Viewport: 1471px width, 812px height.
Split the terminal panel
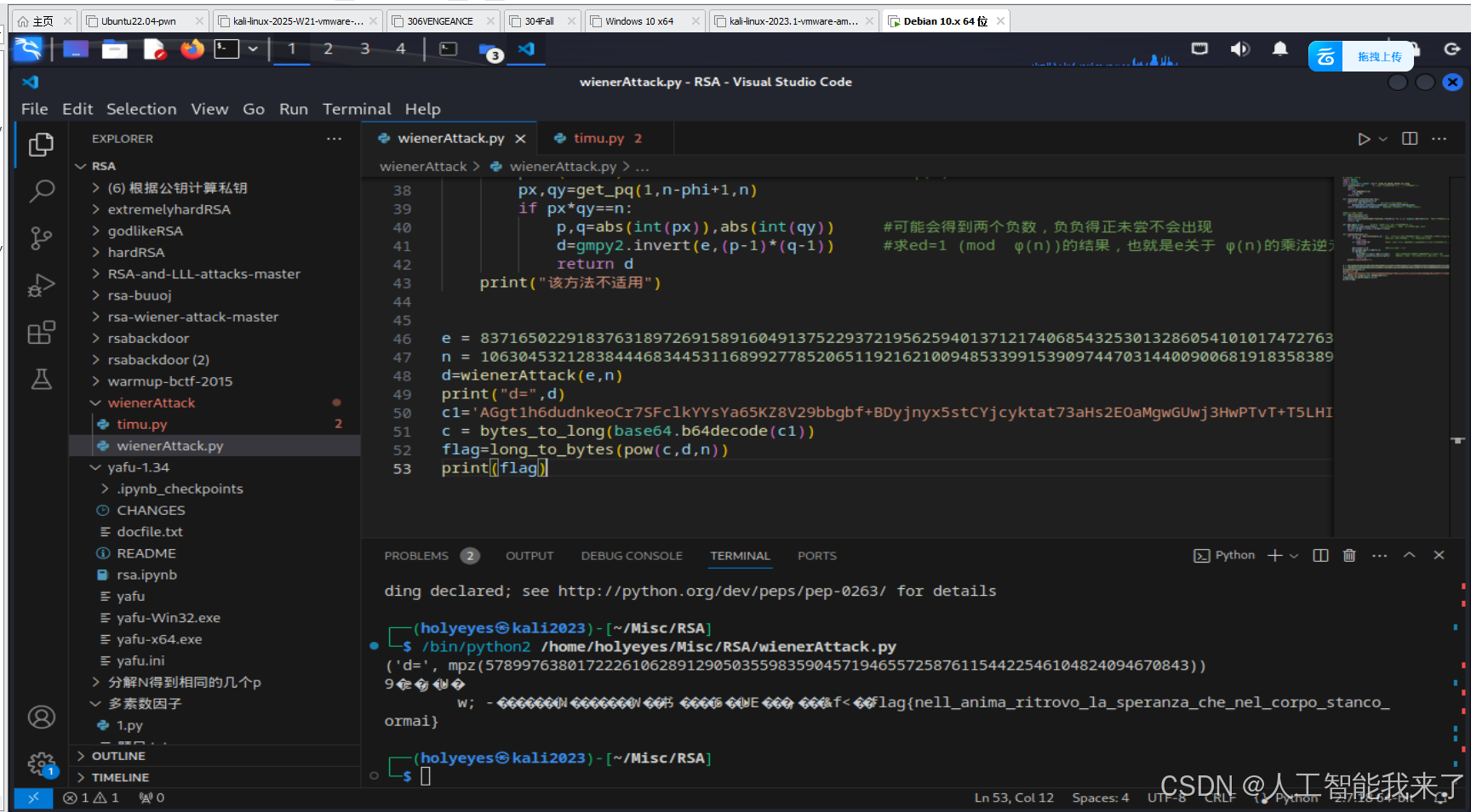(1320, 555)
